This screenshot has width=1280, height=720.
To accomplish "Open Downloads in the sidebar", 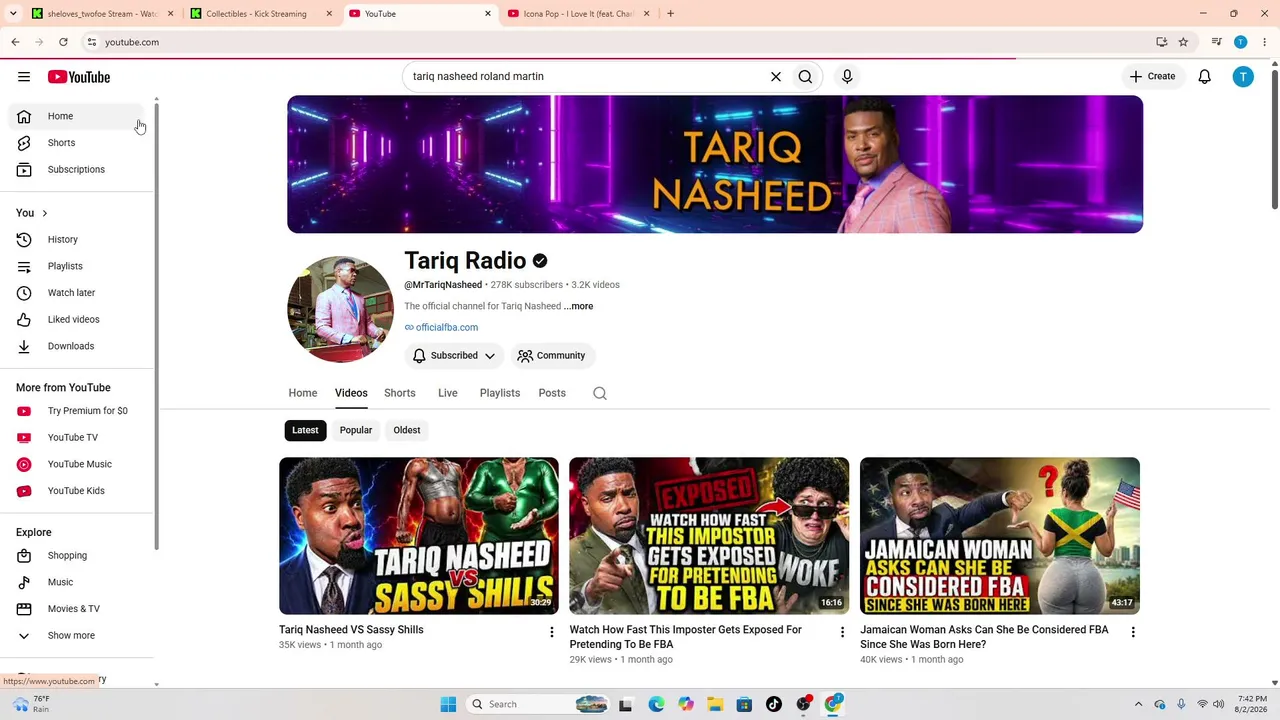I will [76, 346].
